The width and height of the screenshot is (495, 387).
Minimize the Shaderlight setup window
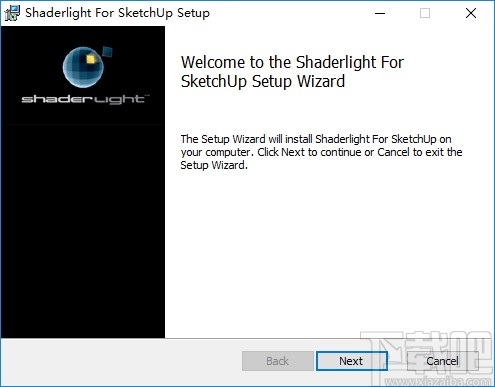pyautogui.click(x=380, y=13)
